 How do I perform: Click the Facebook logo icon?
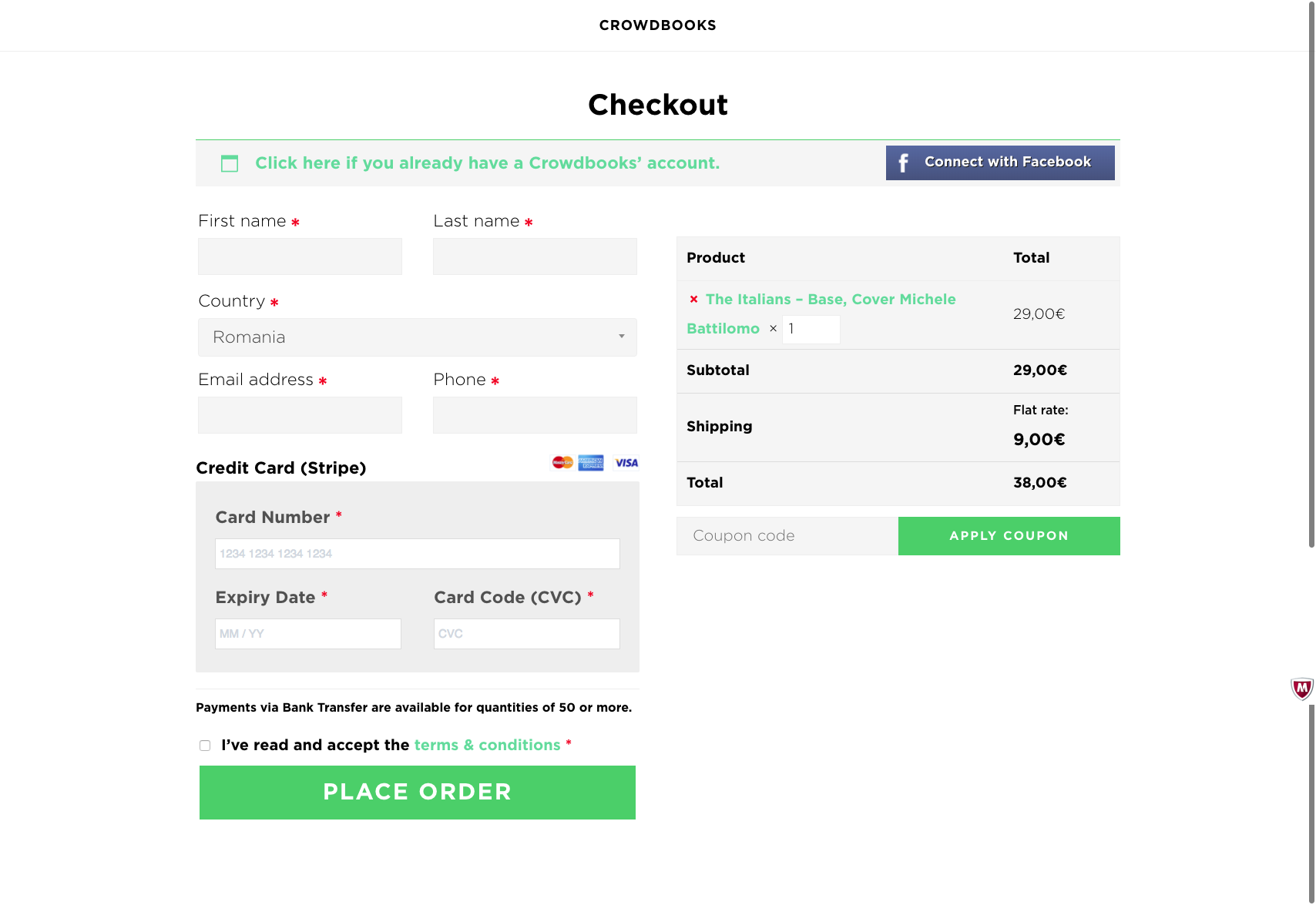tap(904, 163)
